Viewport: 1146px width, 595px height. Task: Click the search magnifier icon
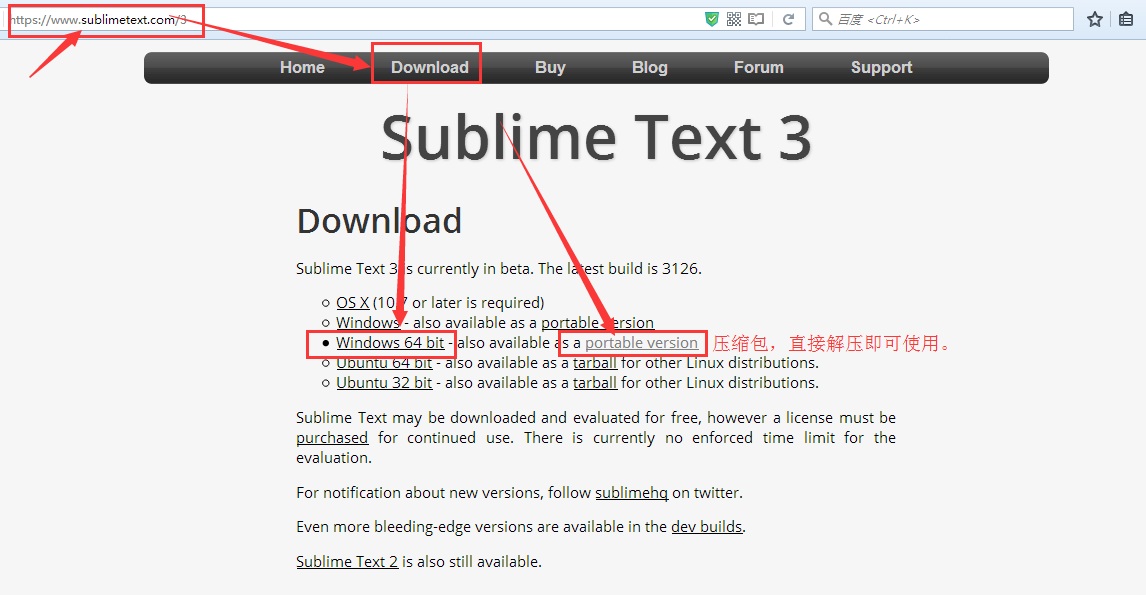point(825,19)
